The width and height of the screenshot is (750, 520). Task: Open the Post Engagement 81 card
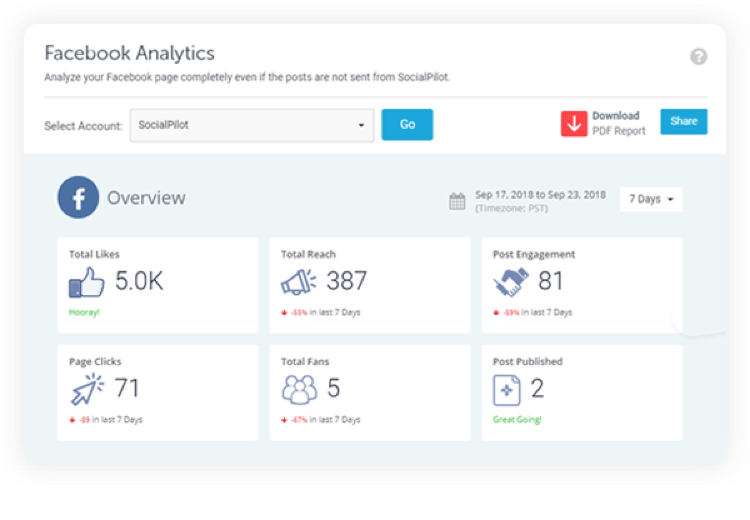tap(582, 285)
